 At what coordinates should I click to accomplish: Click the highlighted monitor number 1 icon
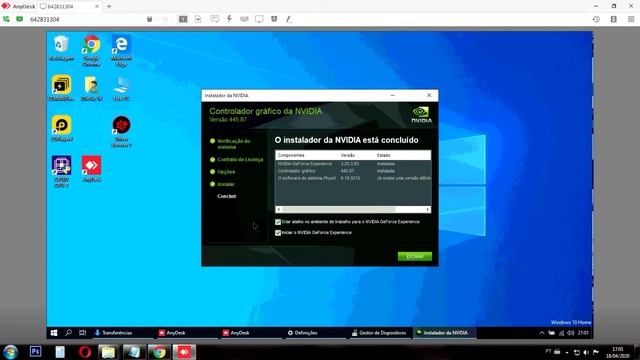coord(183,19)
